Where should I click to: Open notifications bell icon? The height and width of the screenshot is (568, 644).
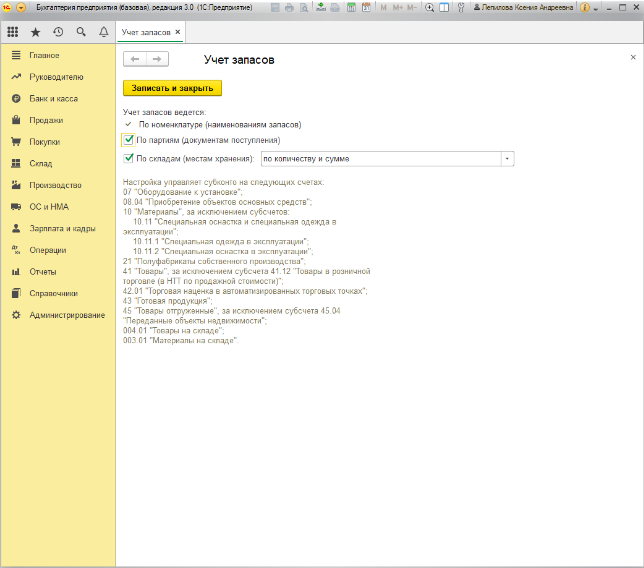click(x=104, y=32)
